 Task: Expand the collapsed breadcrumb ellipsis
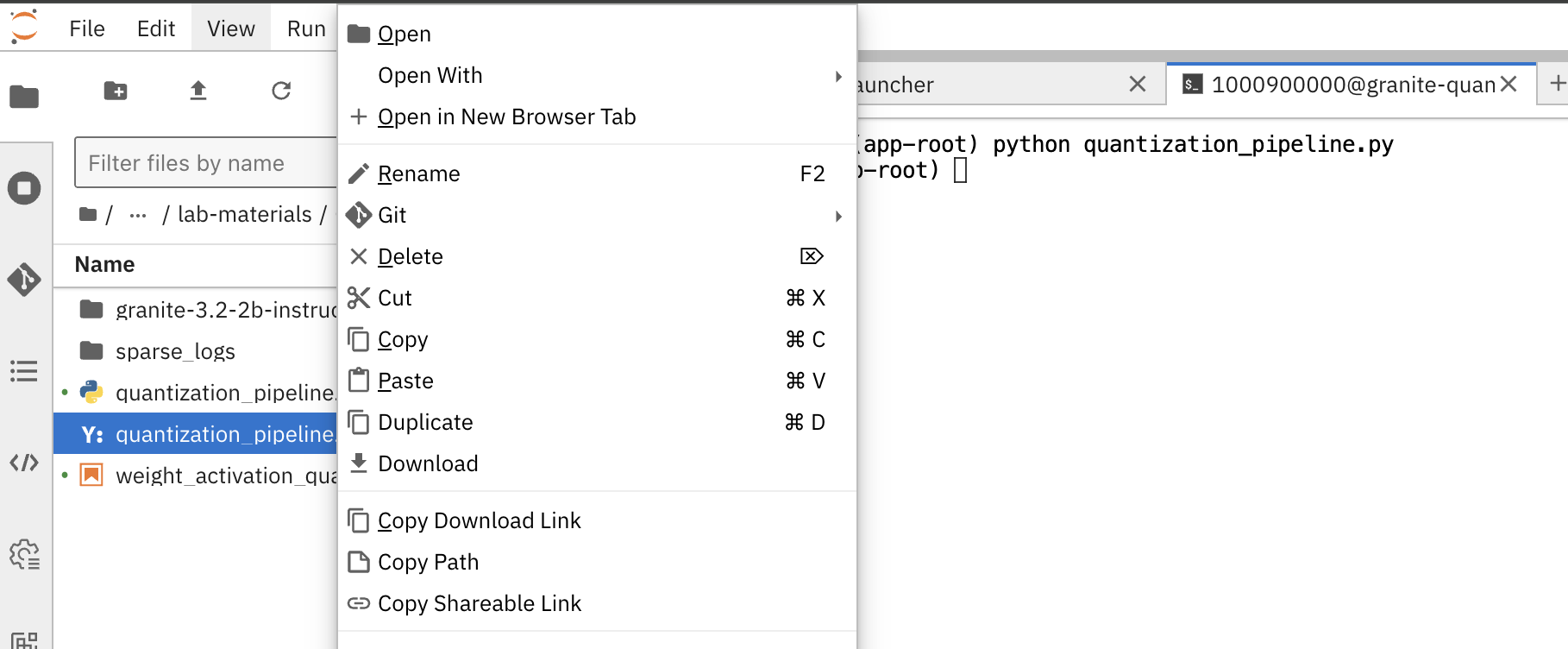138,215
